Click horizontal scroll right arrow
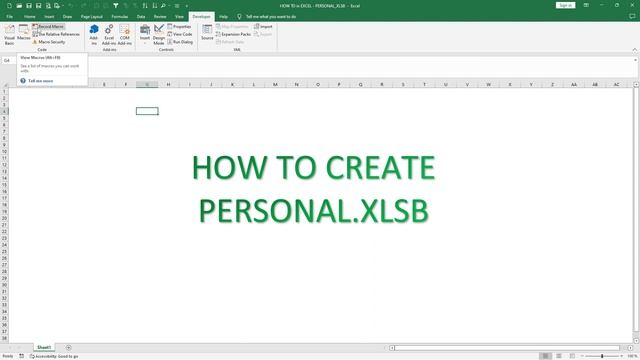The image size is (640, 360). click(x=630, y=348)
